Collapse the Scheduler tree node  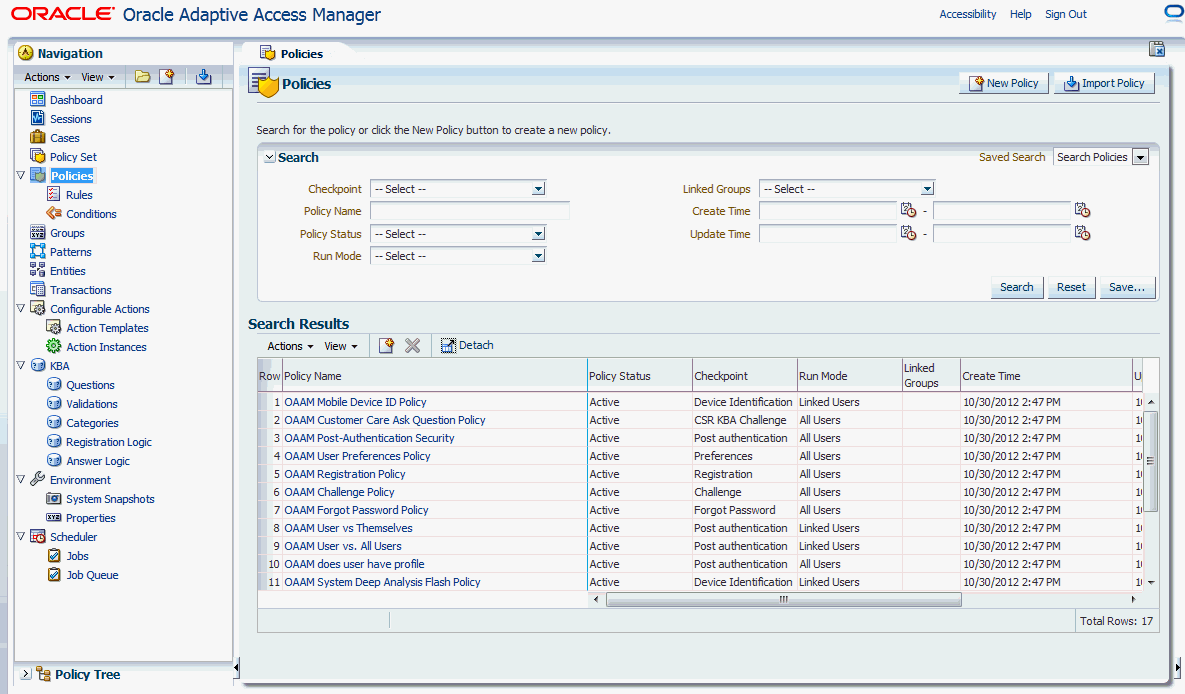[x=21, y=536]
